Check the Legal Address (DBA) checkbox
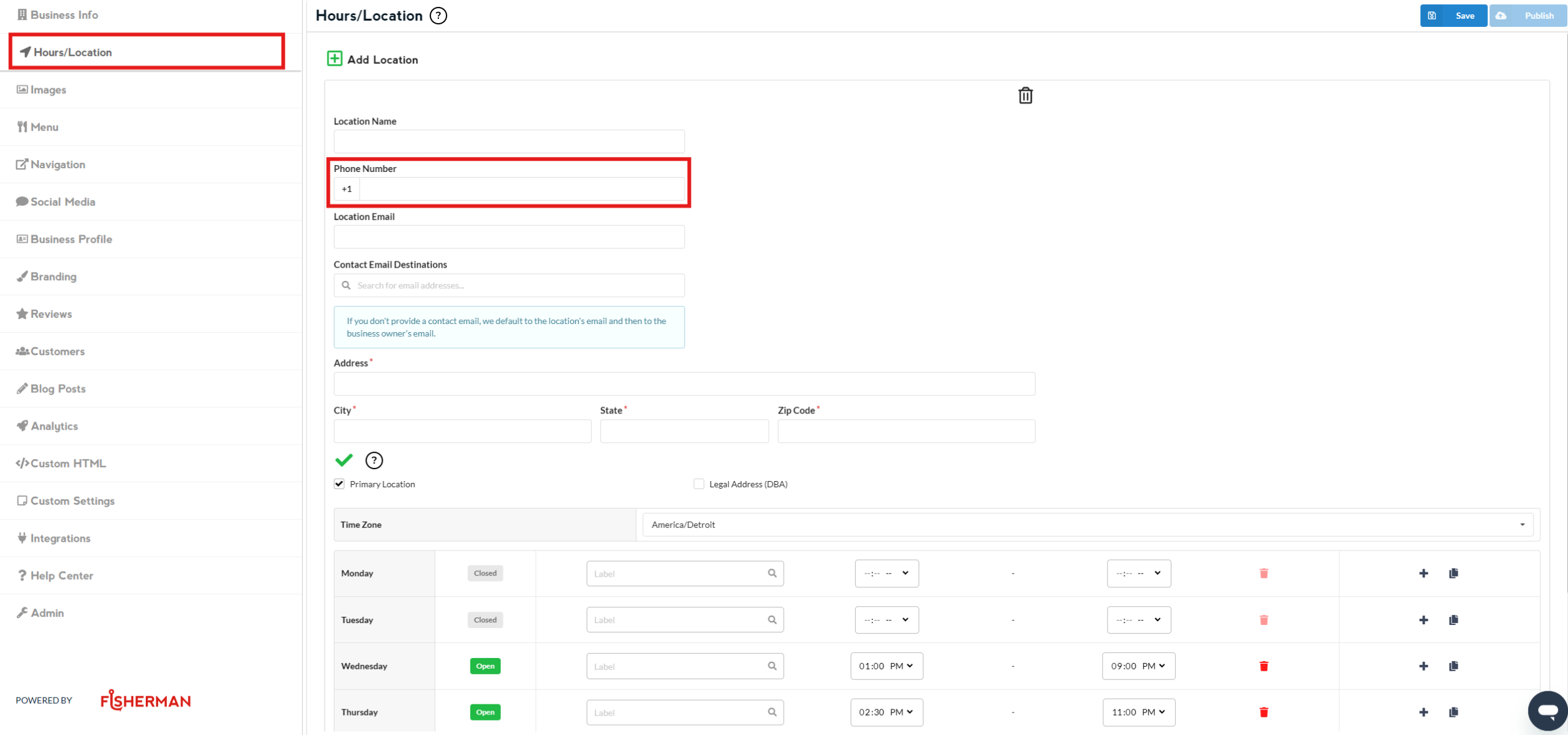Viewport: 1568px width, 735px height. (699, 484)
